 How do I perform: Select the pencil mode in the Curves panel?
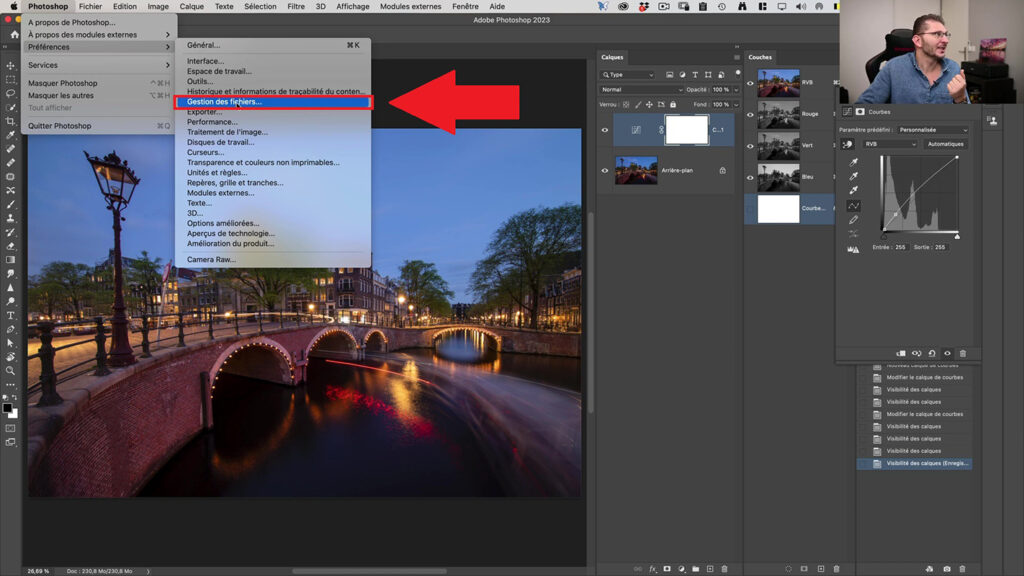pyautogui.click(x=852, y=220)
